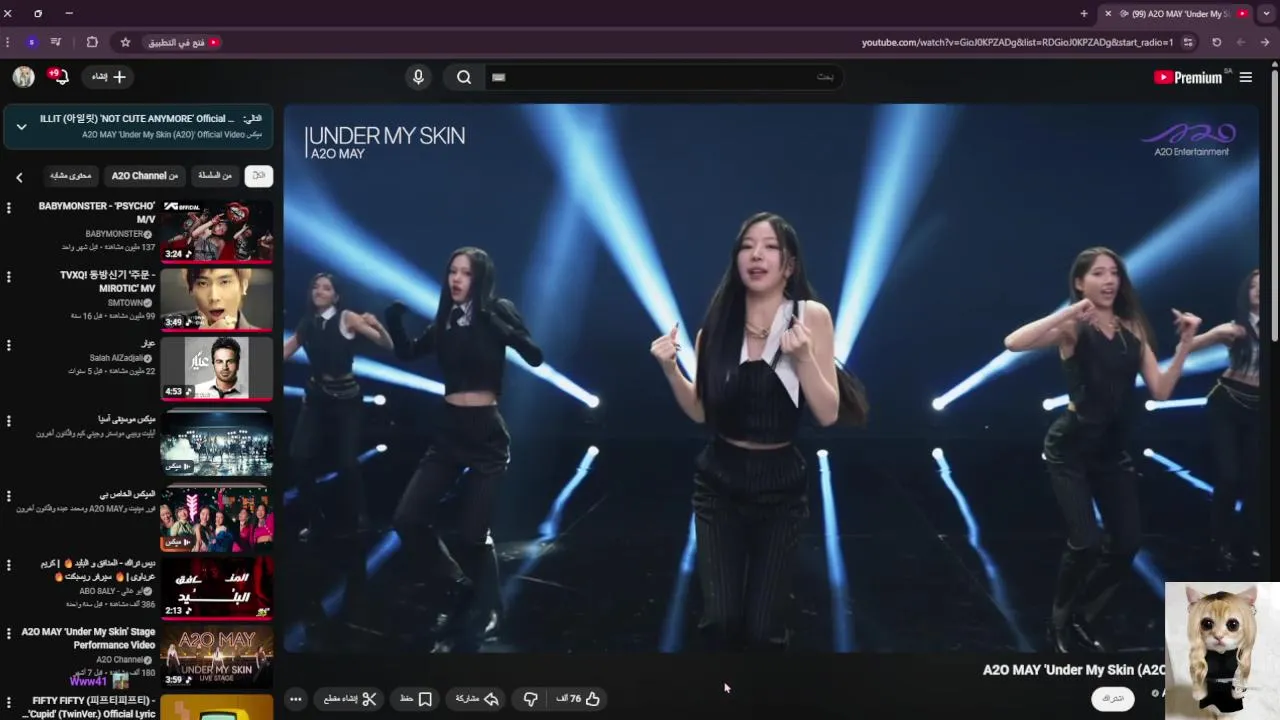Save the video (حفظ) bookmark button

[x=415, y=699]
